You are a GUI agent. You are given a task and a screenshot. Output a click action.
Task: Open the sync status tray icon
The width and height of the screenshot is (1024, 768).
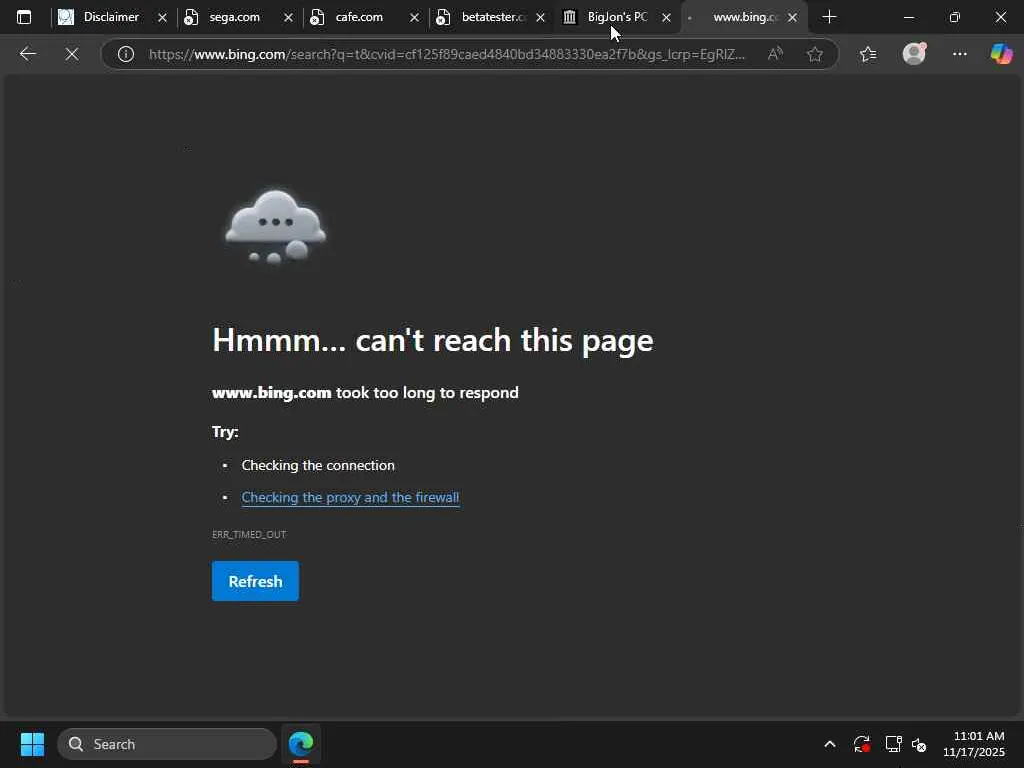861,744
